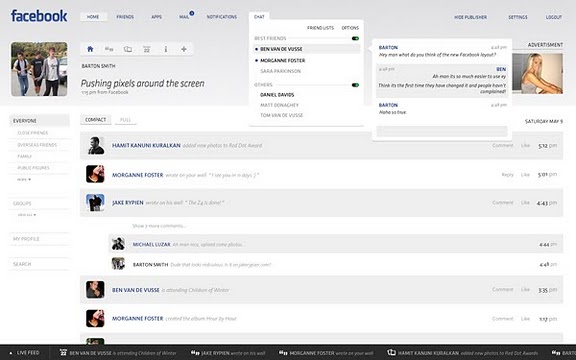Click Hide Publisher in the header
576x360 pixels.
[471, 17]
